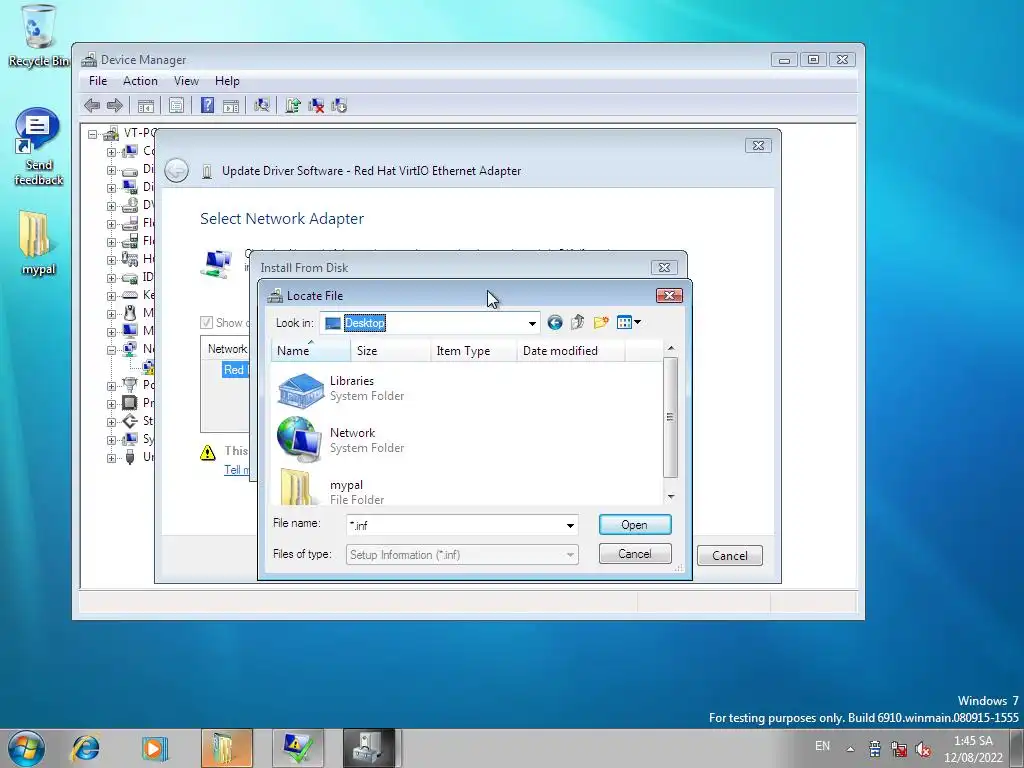Click the EN language indicator in taskbar

coord(822,746)
